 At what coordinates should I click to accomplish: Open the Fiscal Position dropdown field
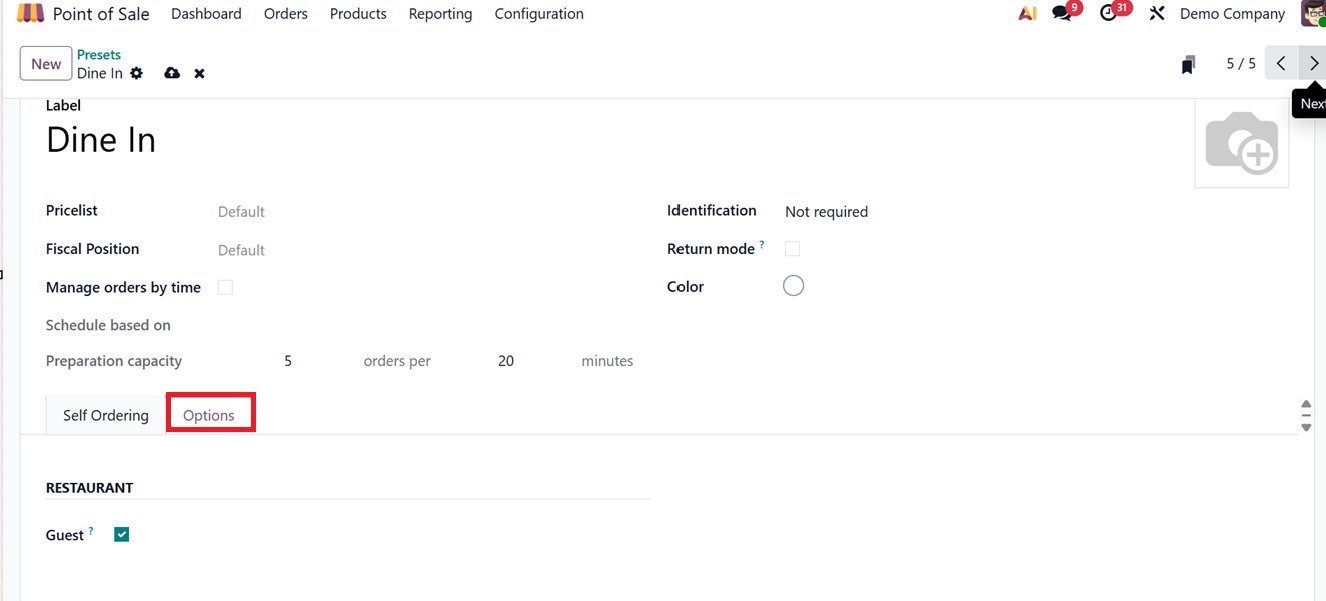300,250
